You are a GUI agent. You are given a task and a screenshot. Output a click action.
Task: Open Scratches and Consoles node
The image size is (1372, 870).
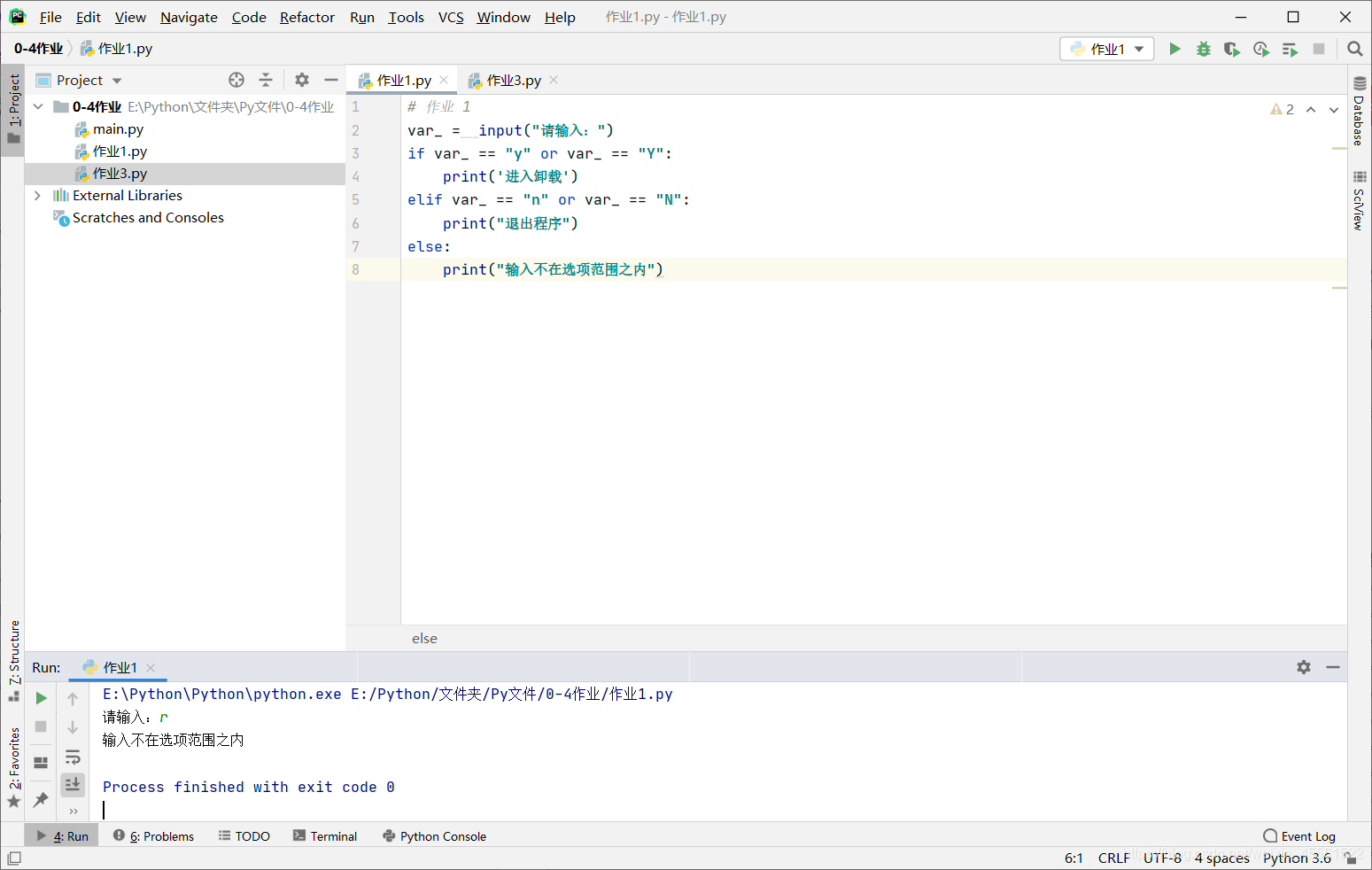click(x=148, y=218)
